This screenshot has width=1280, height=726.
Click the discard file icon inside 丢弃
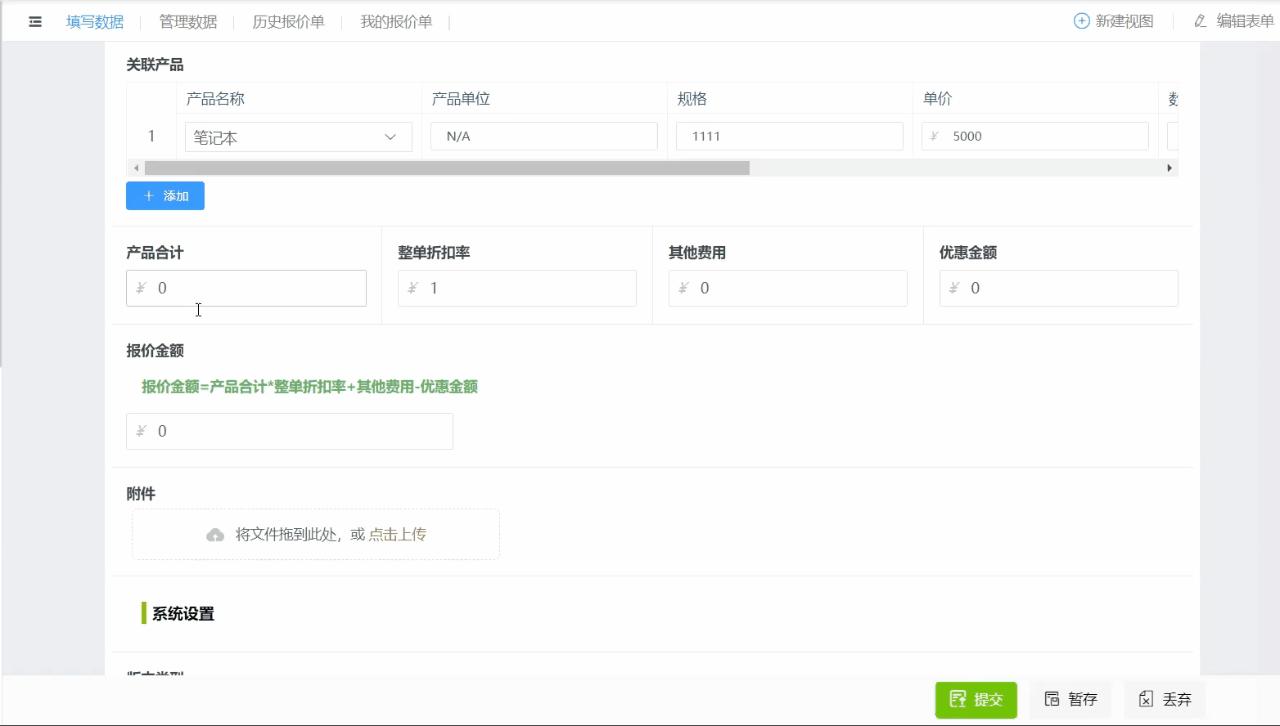pos(1144,700)
